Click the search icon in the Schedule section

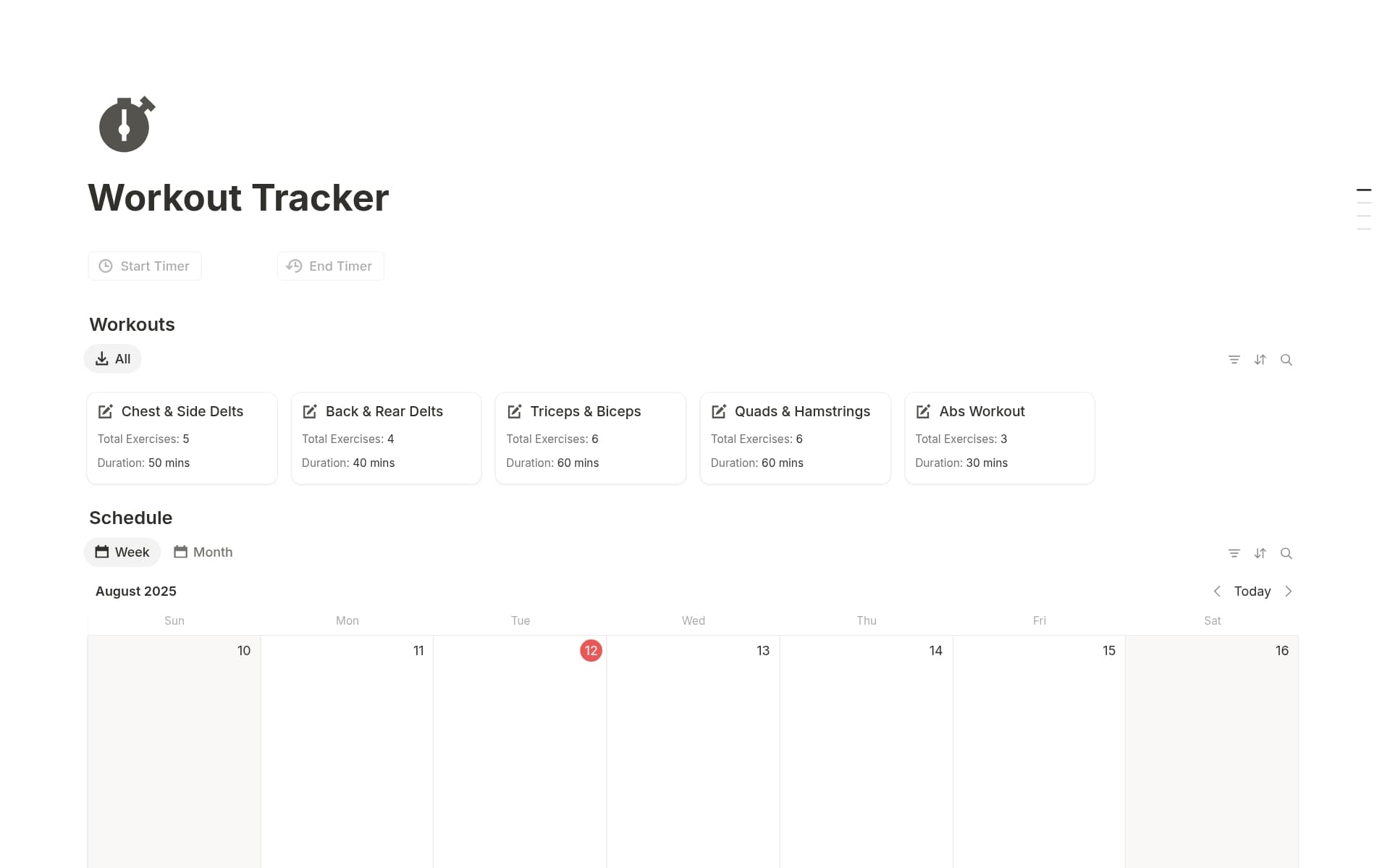1286,553
